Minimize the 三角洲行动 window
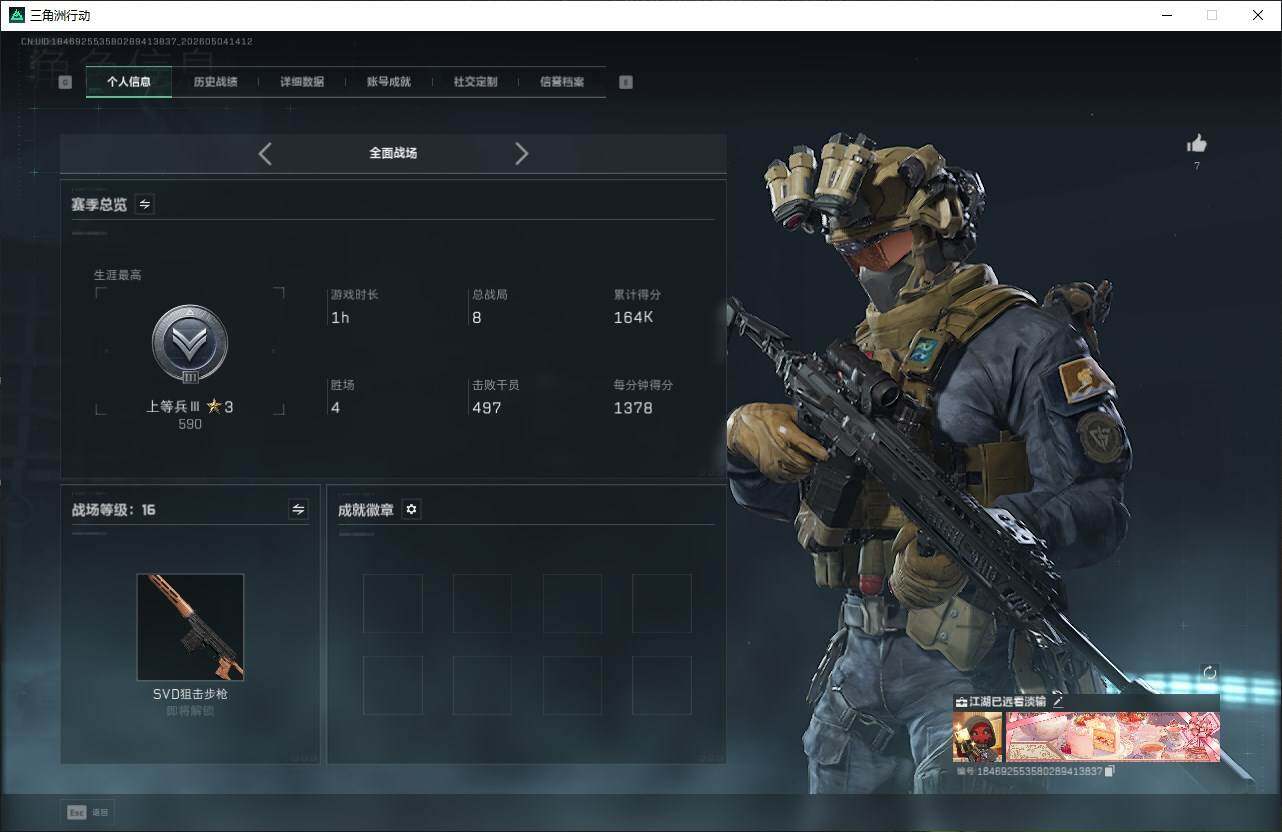Image resolution: width=1282 pixels, height=832 pixels. tap(1167, 15)
